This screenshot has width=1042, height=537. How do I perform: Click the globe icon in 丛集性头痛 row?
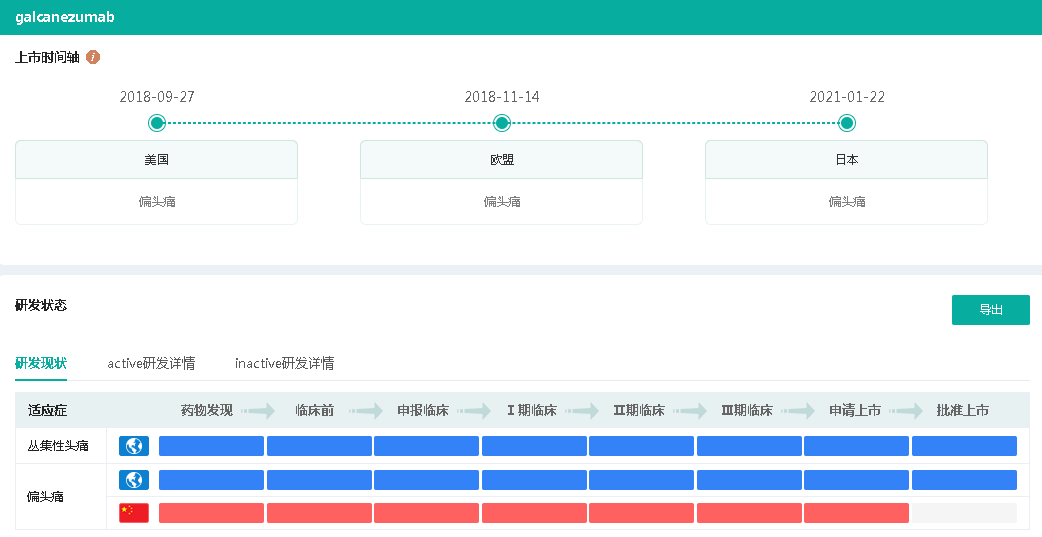134,446
